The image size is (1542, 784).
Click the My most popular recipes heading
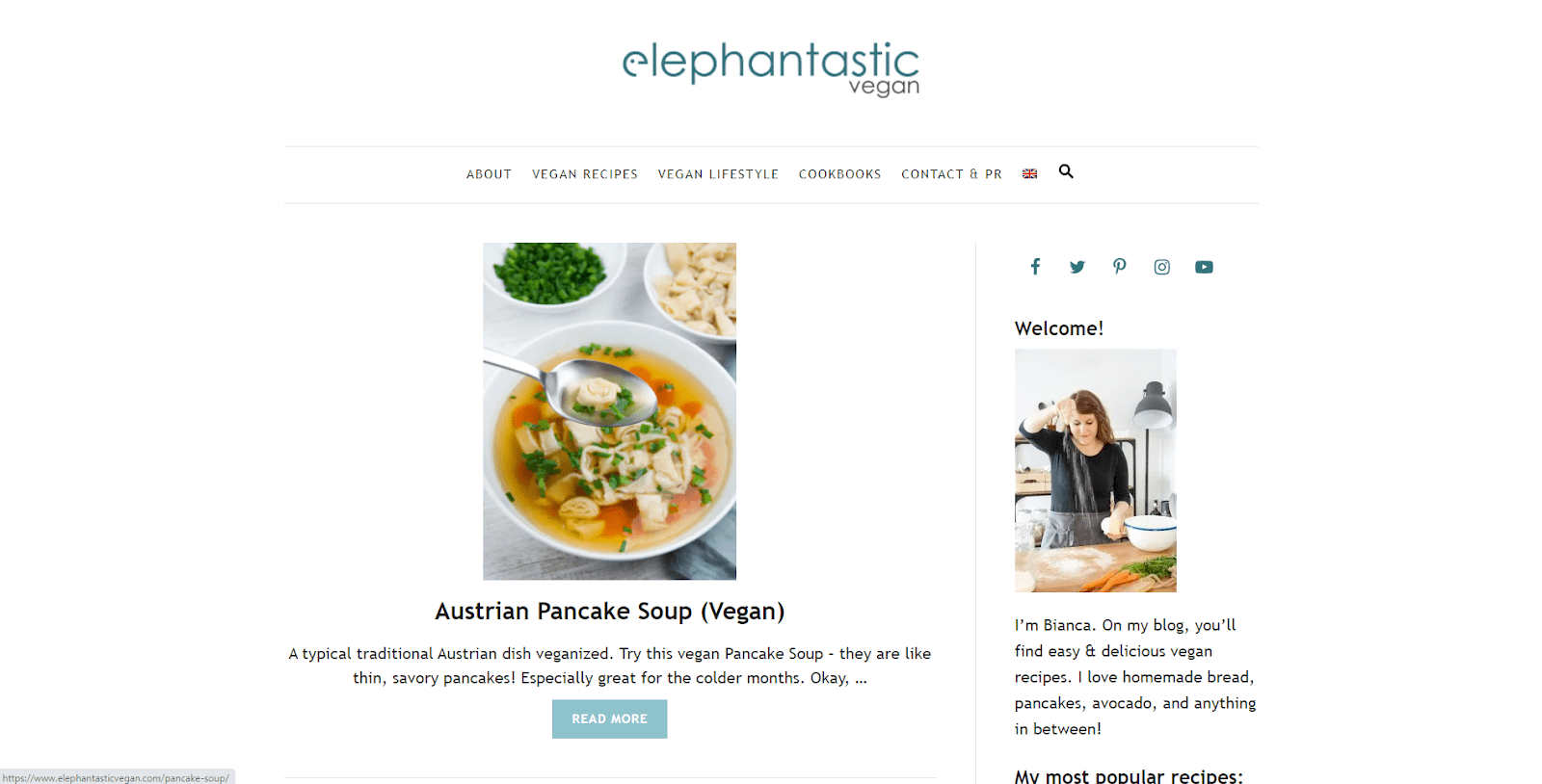click(x=1129, y=775)
